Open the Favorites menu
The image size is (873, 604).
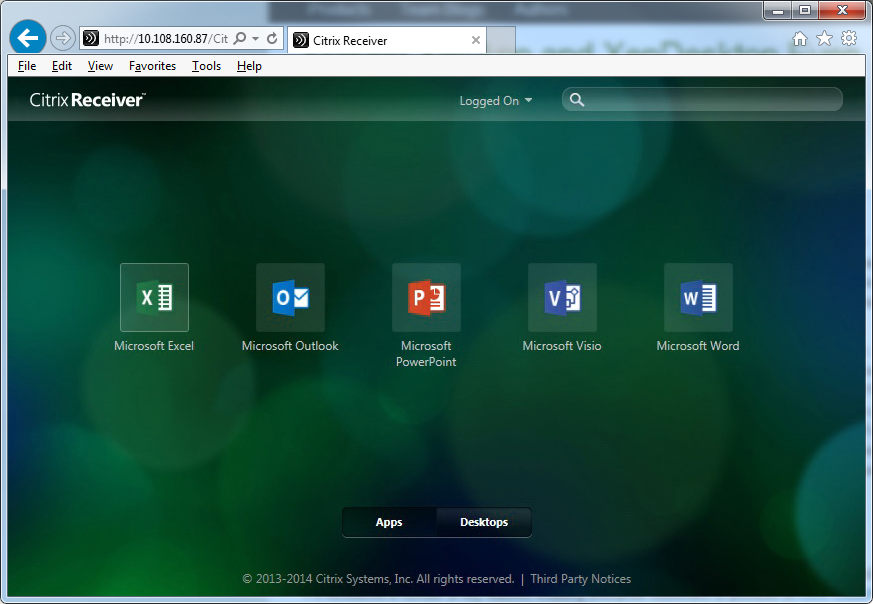(x=152, y=66)
